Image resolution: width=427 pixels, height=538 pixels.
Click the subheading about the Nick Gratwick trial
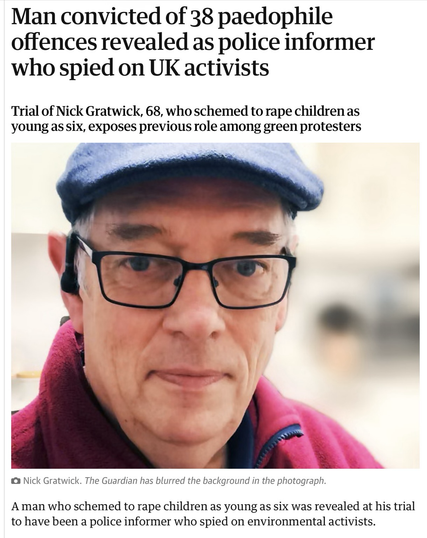coord(186,119)
